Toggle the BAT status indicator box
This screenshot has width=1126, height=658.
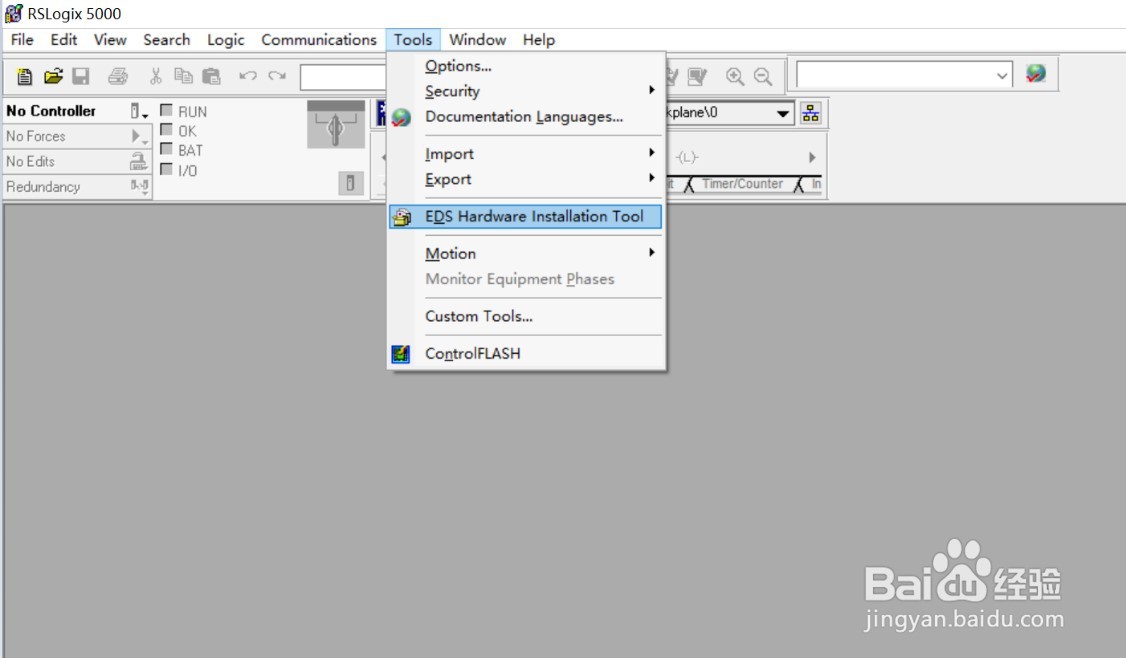[167, 149]
